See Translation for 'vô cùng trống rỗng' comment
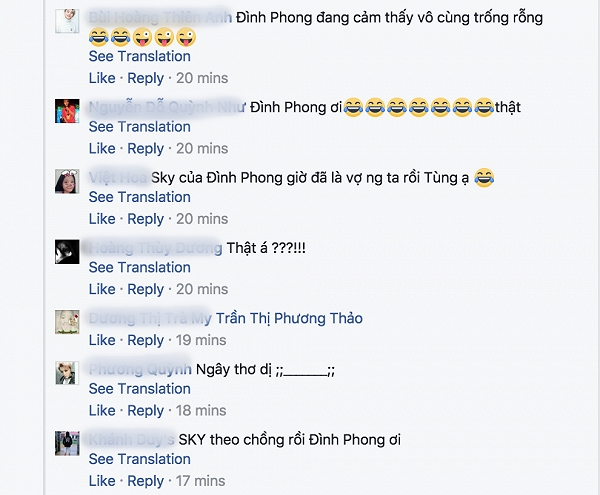Screen dimensions: 600x495 click(x=140, y=56)
